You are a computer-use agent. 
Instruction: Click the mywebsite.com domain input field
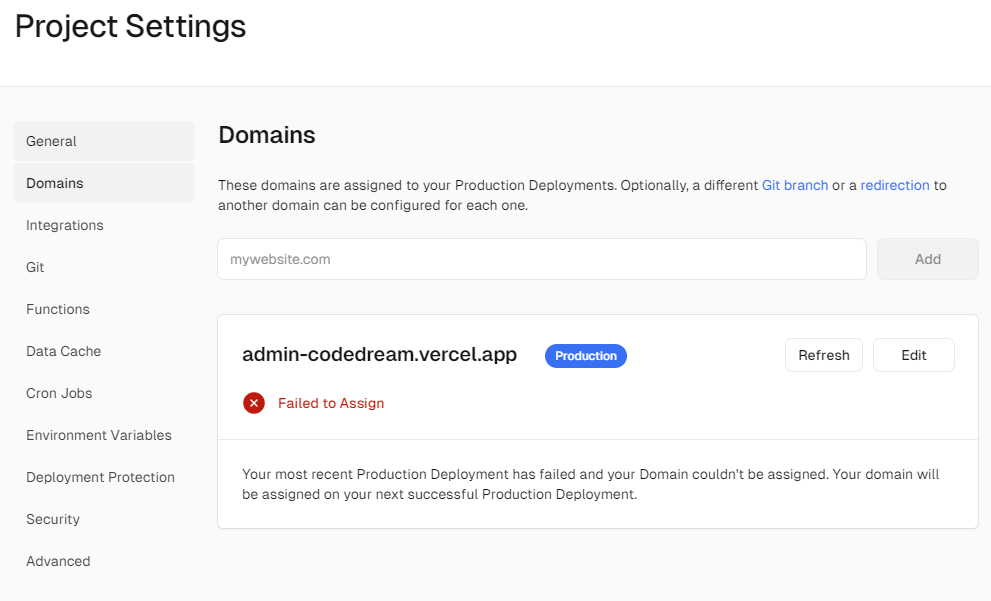(x=542, y=259)
